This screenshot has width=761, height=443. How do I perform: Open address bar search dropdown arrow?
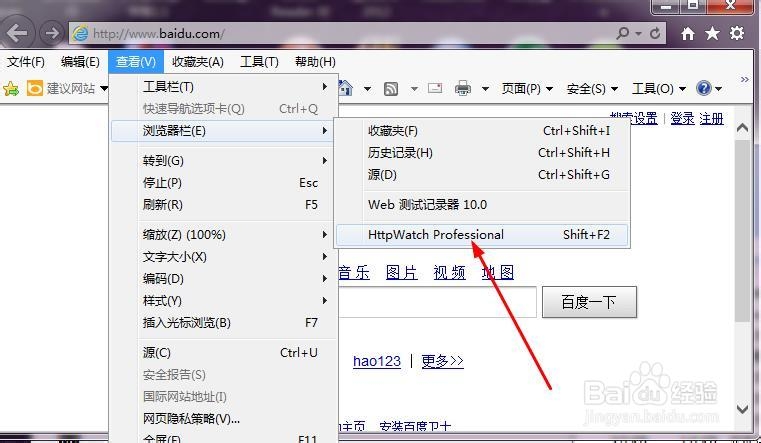click(638, 33)
